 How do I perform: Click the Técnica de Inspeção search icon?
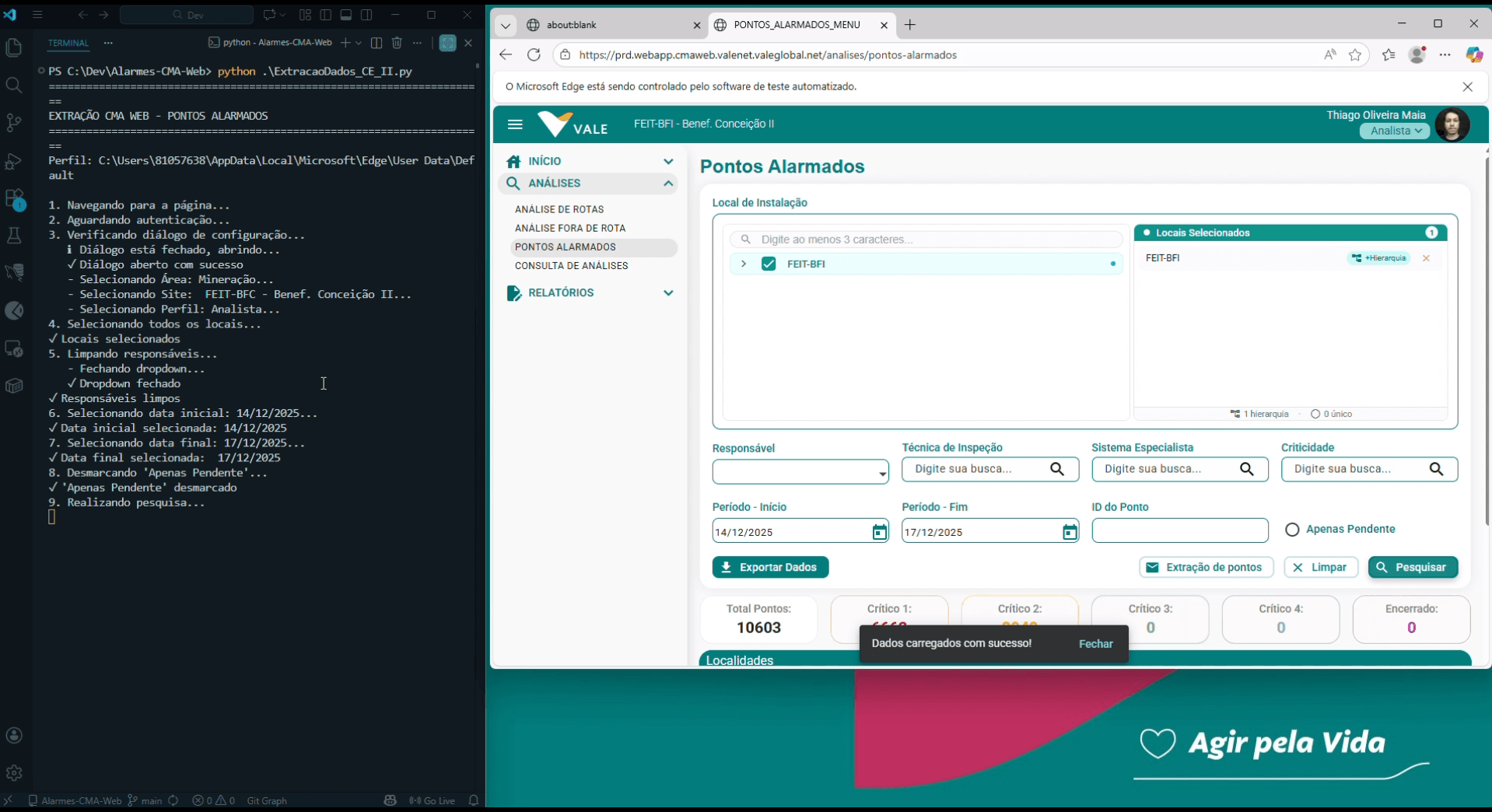tap(1057, 469)
